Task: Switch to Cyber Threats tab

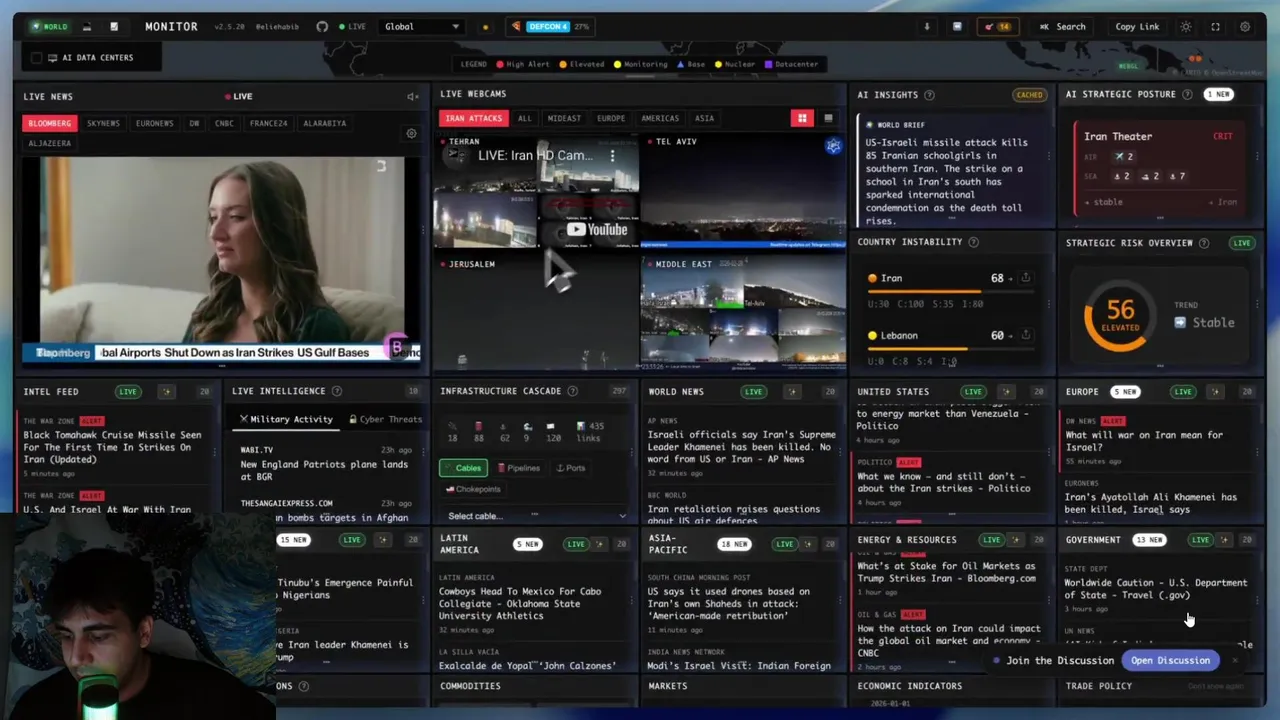Action: pos(385,419)
